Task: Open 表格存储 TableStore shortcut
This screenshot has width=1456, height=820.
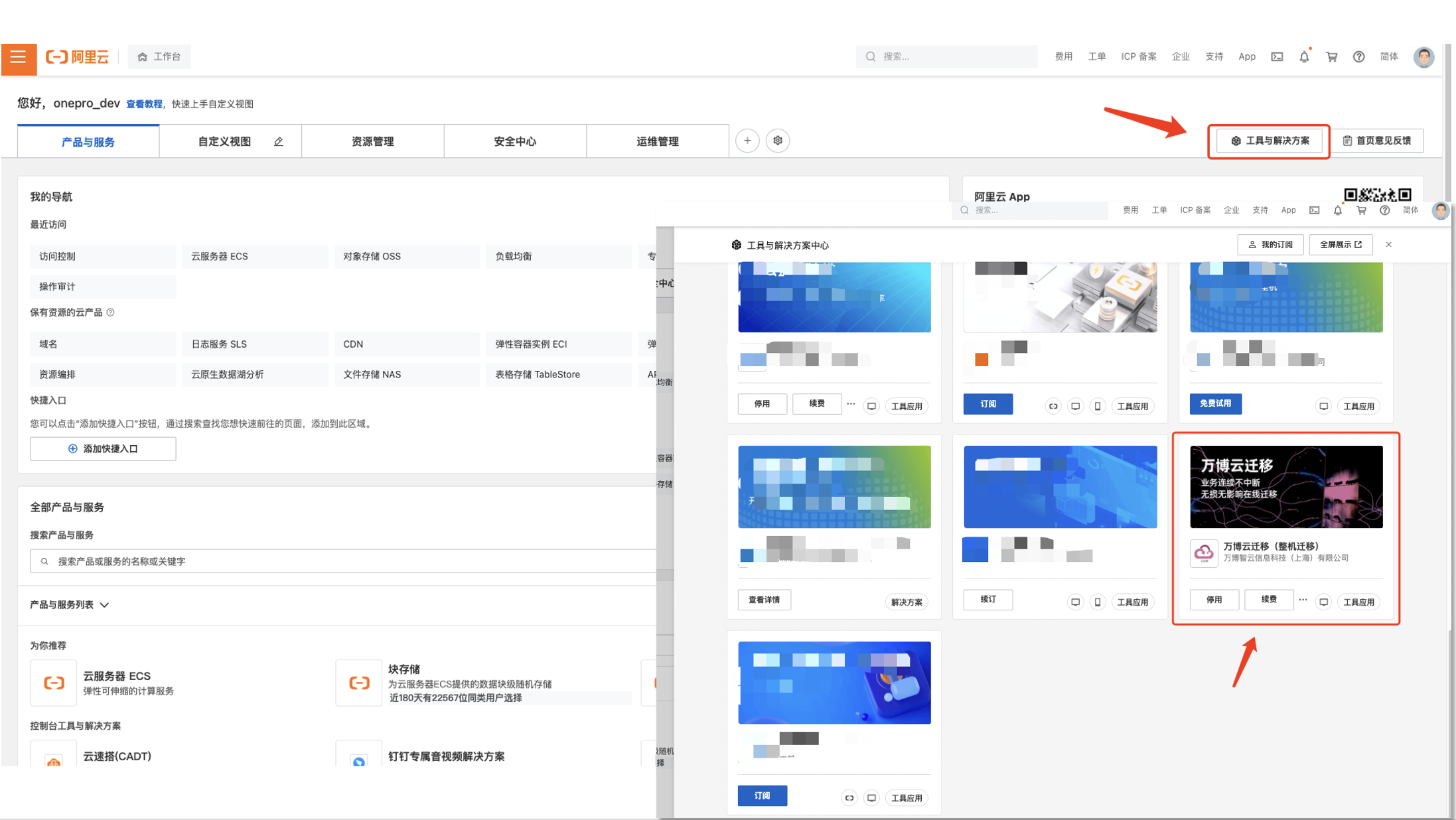Action: pyautogui.click(x=559, y=375)
